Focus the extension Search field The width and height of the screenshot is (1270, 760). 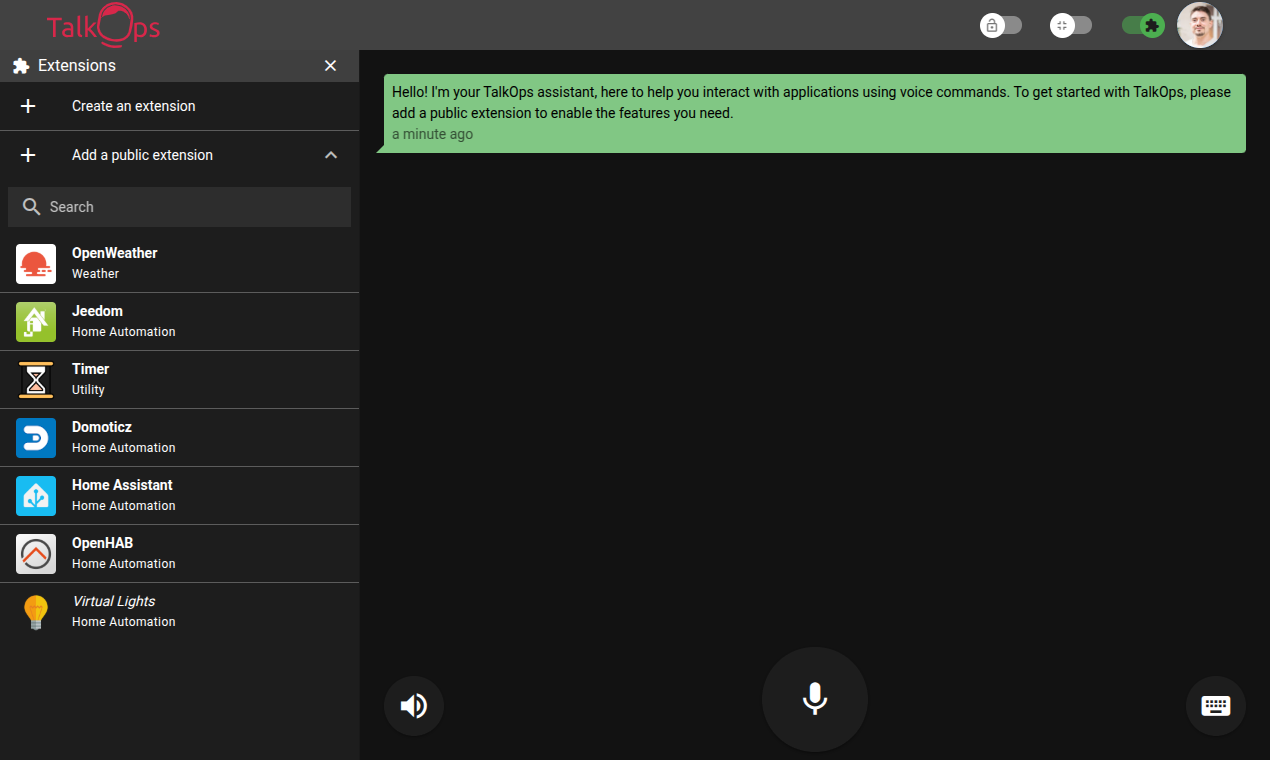click(x=180, y=207)
